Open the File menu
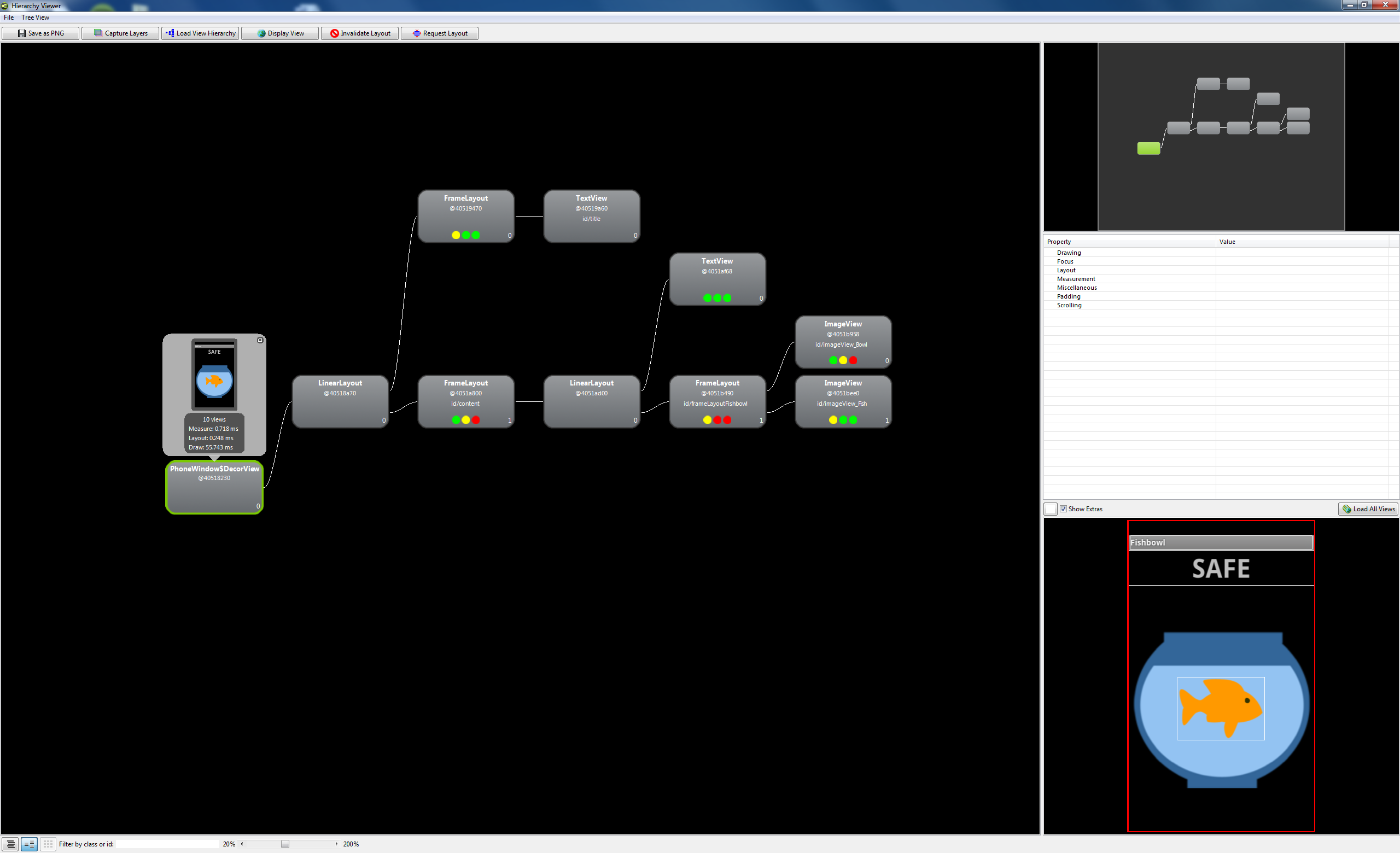 [9, 17]
